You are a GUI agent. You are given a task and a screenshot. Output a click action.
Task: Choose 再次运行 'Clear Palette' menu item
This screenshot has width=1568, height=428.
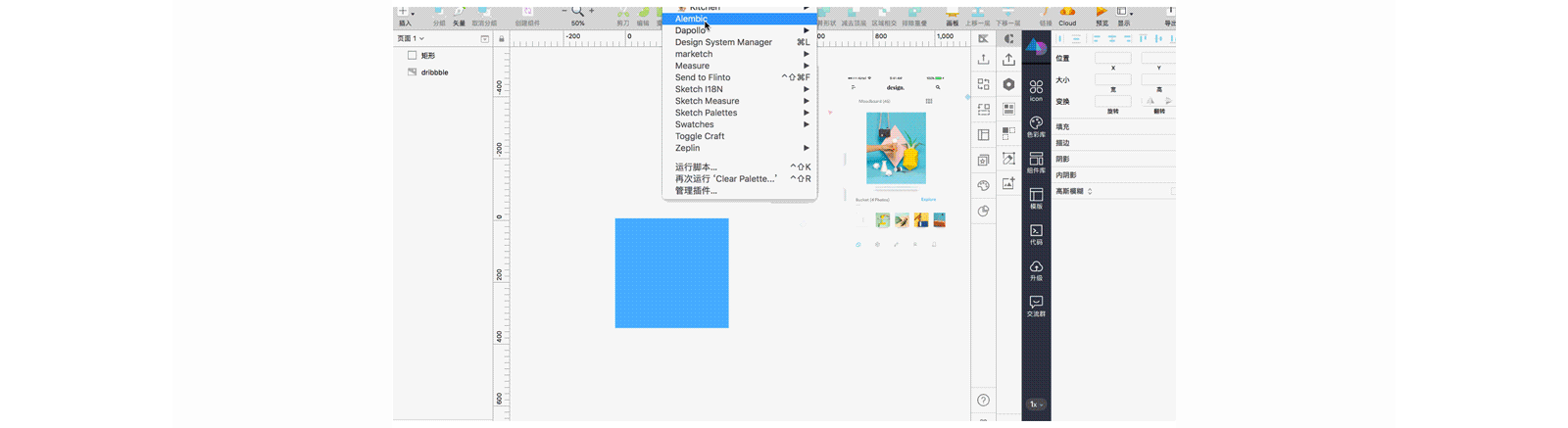[740, 178]
